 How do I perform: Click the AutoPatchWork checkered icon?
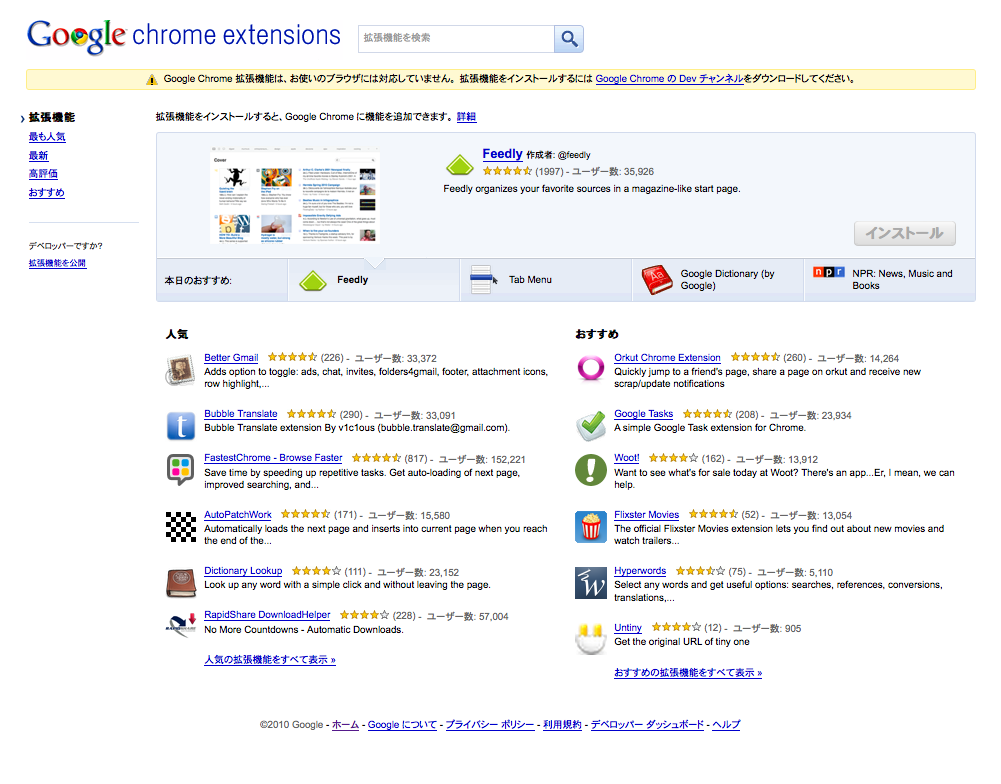tap(181, 527)
